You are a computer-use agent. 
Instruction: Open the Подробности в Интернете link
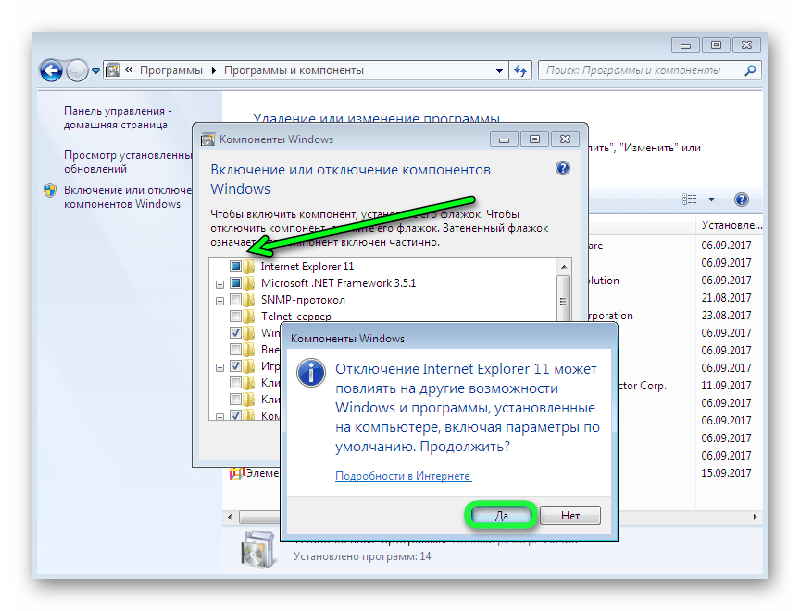pyautogui.click(x=403, y=476)
